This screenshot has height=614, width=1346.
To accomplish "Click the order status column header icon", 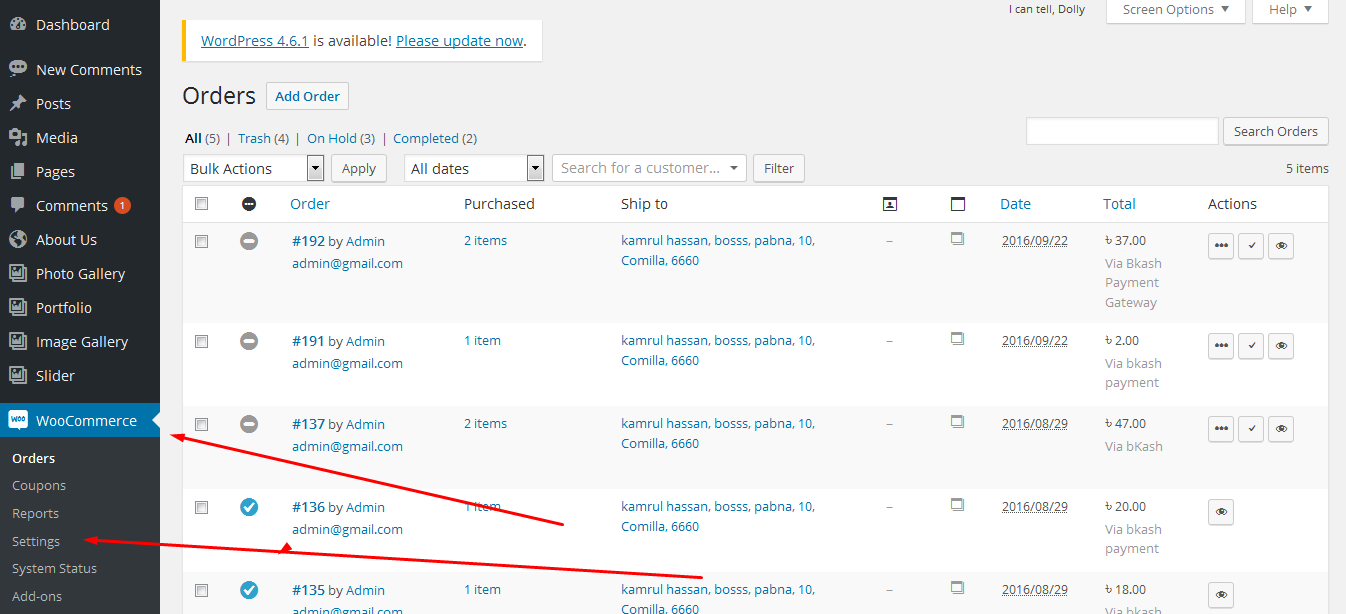I will pos(249,204).
